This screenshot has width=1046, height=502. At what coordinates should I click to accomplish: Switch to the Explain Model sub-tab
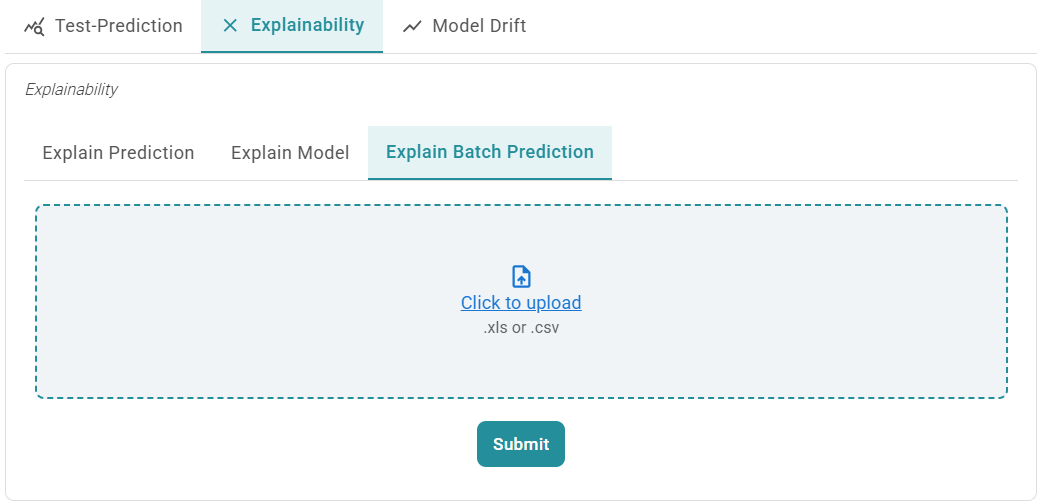coord(290,153)
